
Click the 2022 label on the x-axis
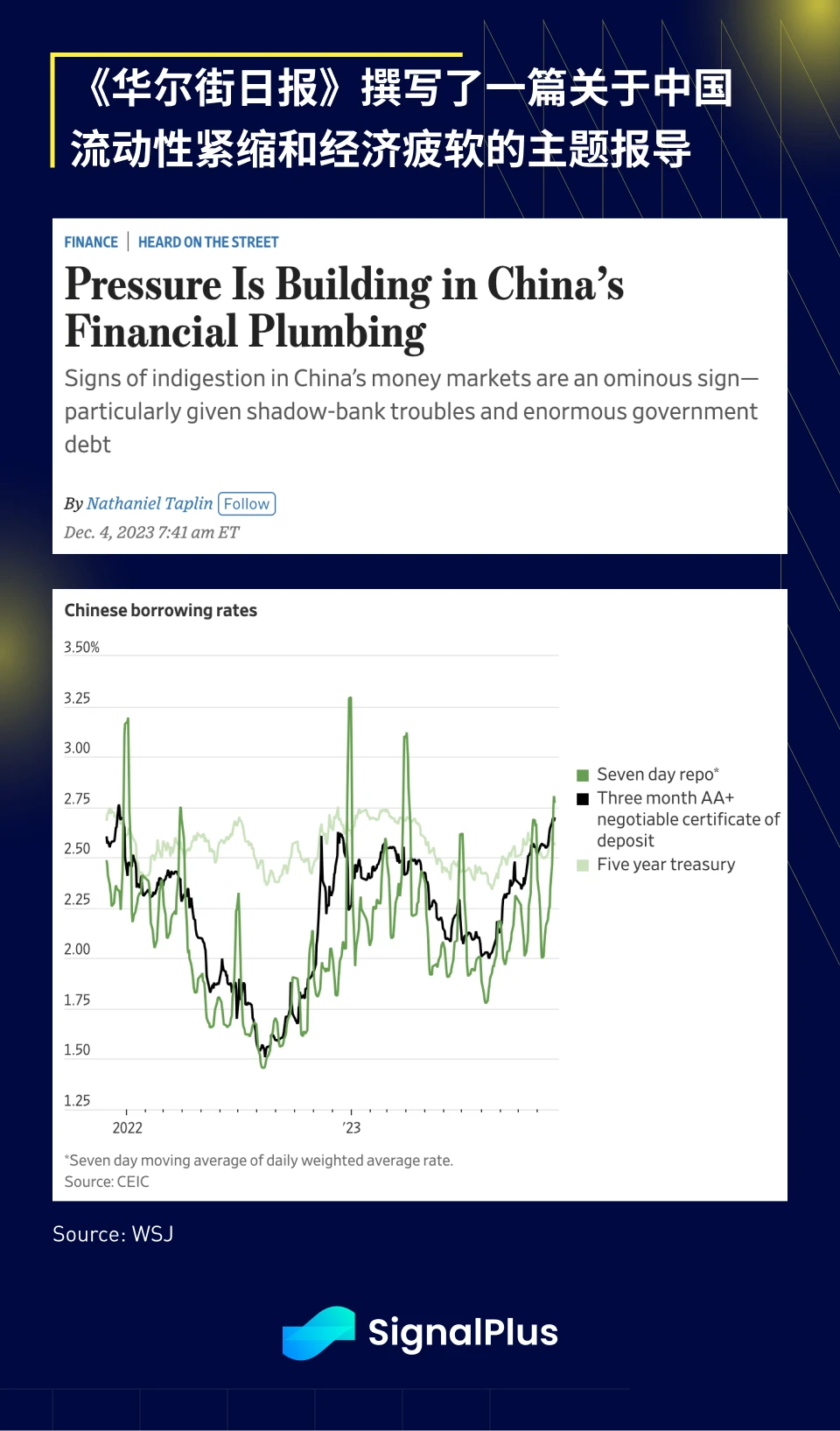128,1127
